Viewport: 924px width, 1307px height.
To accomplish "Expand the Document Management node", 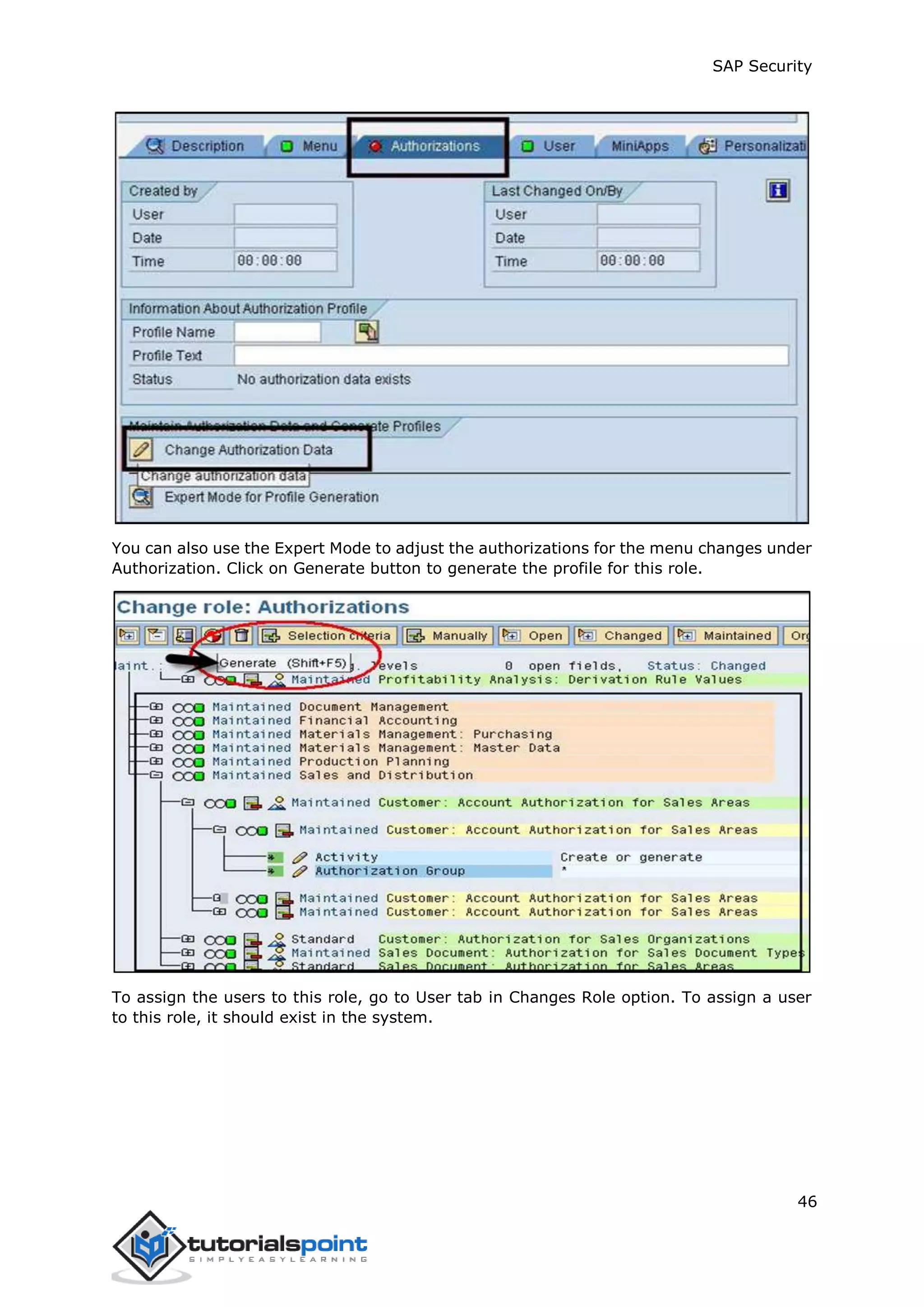I will point(156,706).
